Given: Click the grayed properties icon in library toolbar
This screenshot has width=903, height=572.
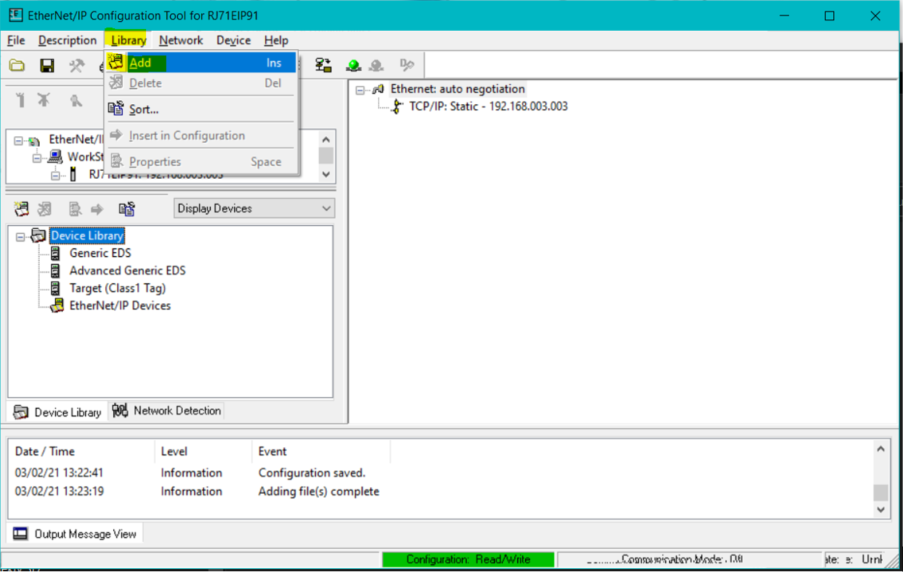Looking at the screenshot, I should [75, 209].
